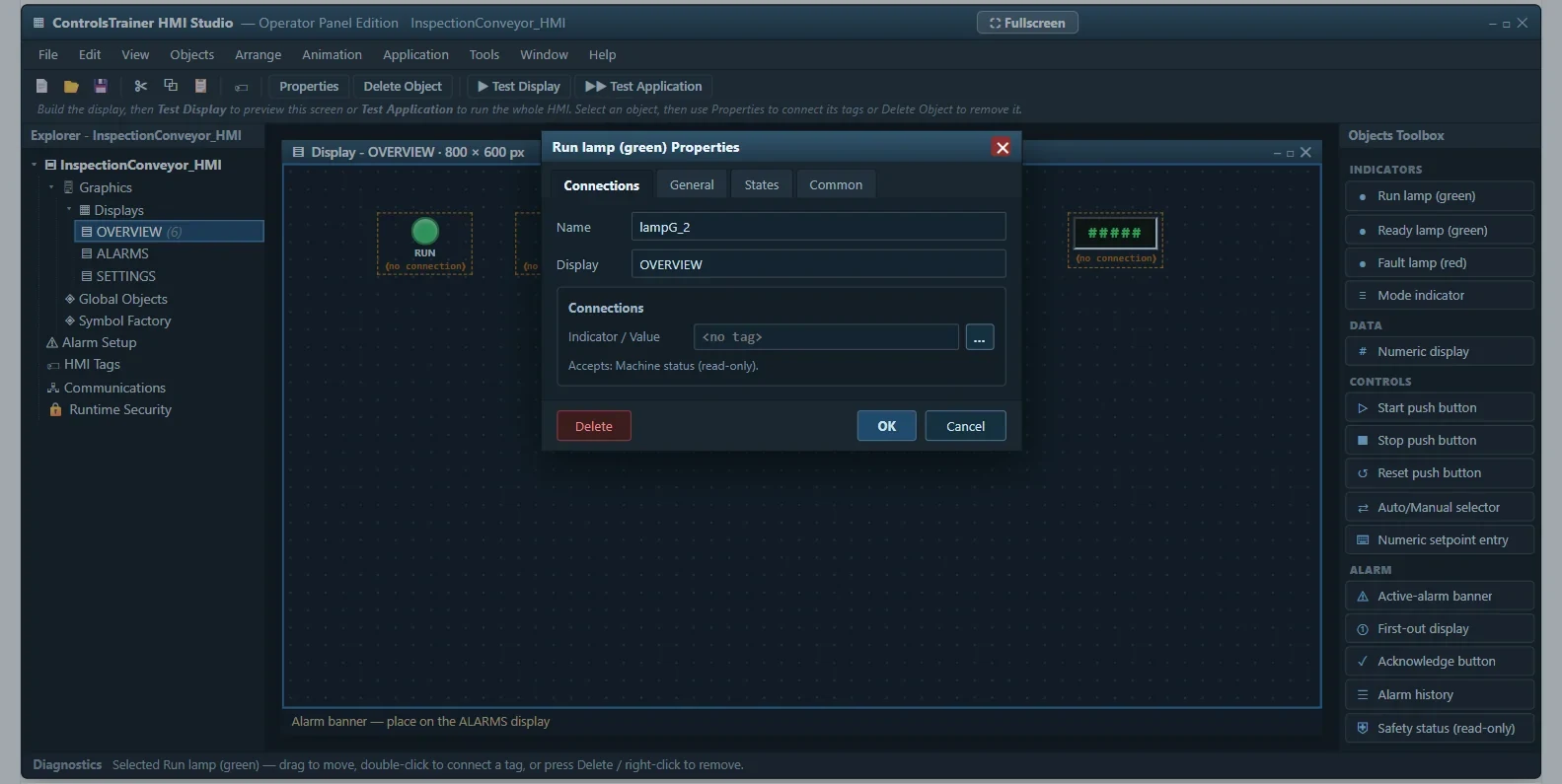The height and width of the screenshot is (784, 1562).
Task: Click the Symbol Factory diamond icon
Action: tap(70, 321)
